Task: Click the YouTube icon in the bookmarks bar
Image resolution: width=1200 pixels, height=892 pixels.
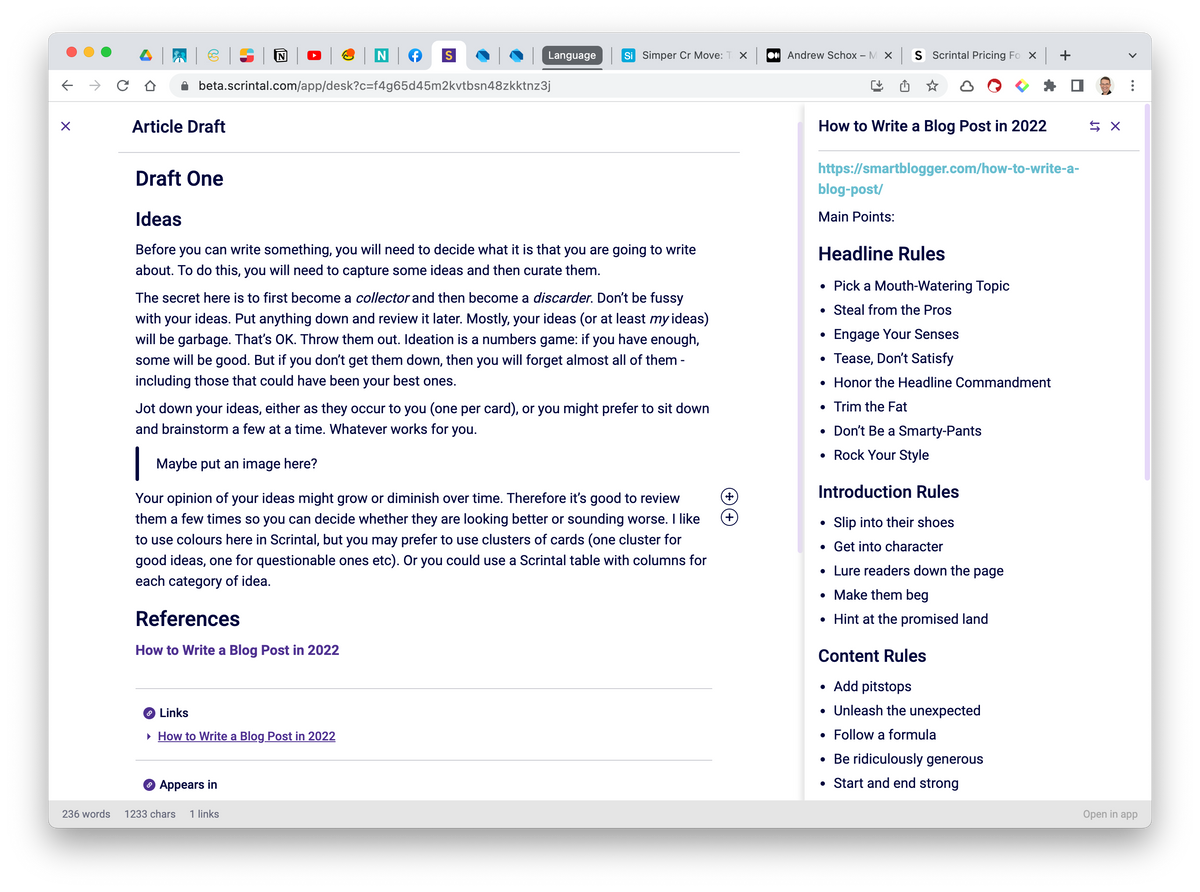Action: click(314, 55)
